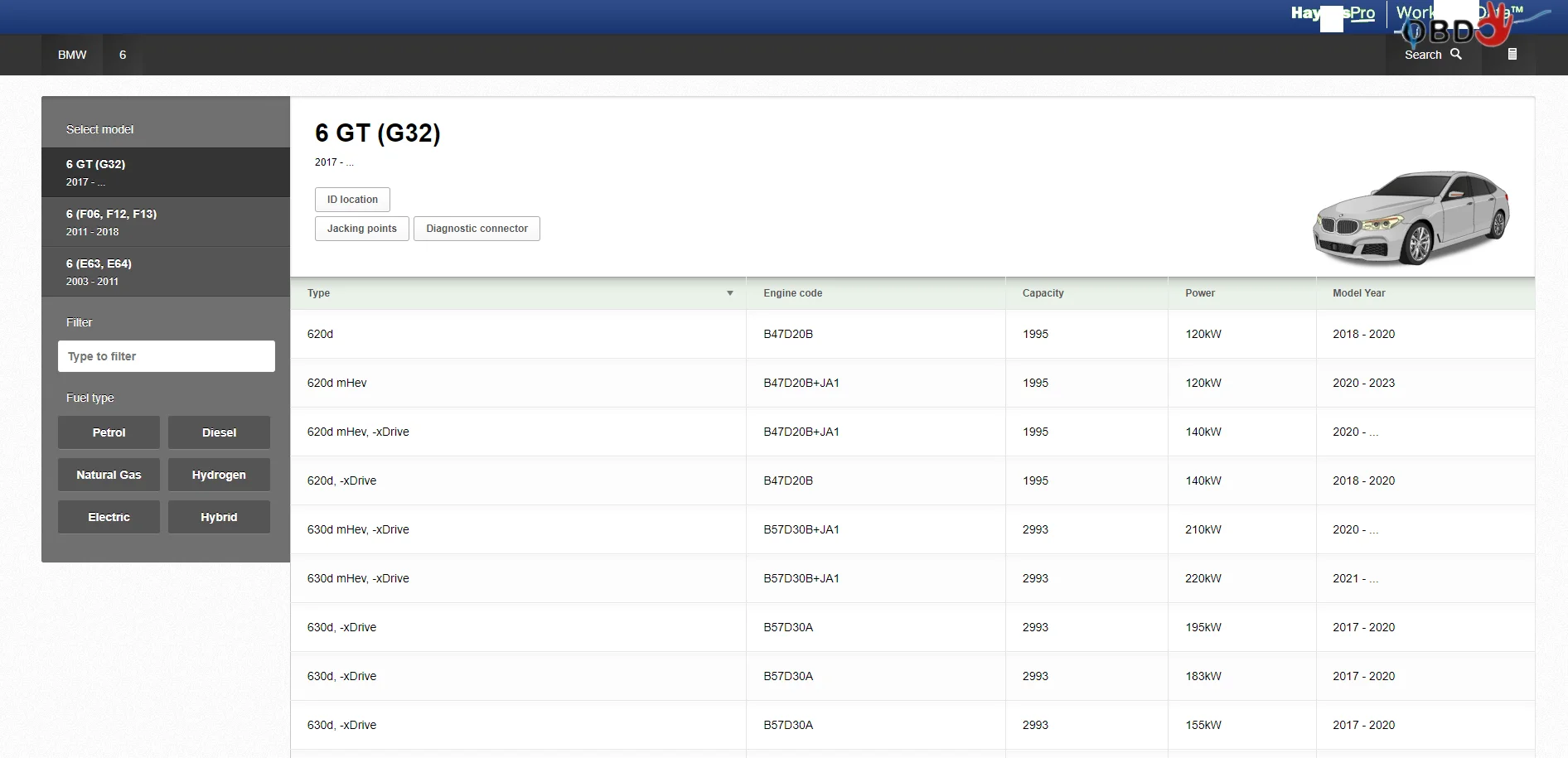Toggle the Natural Gas fuel filter
The width and height of the screenshot is (1568, 758).
[109, 475]
